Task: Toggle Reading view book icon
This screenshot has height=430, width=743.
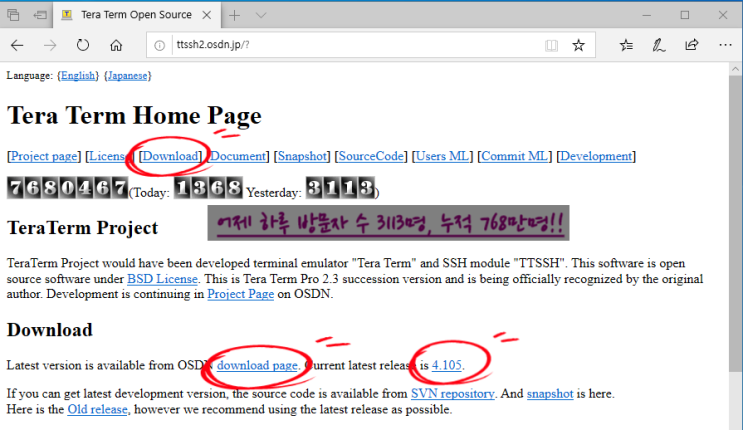Action: (551, 45)
